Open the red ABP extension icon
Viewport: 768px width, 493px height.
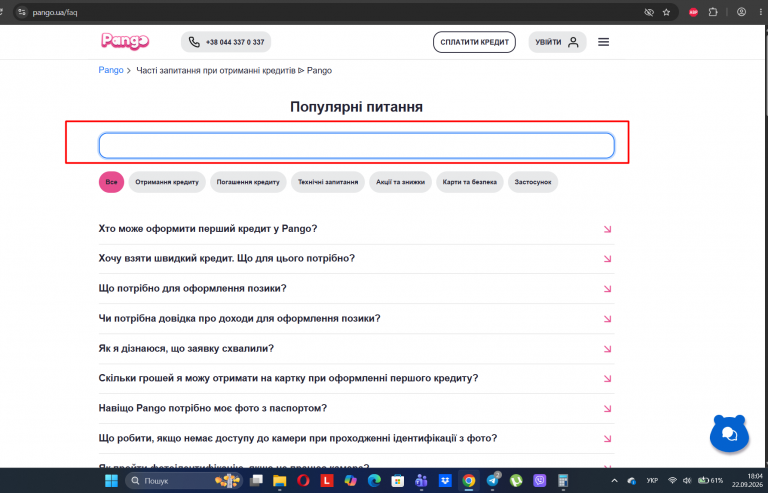[693, 12]
